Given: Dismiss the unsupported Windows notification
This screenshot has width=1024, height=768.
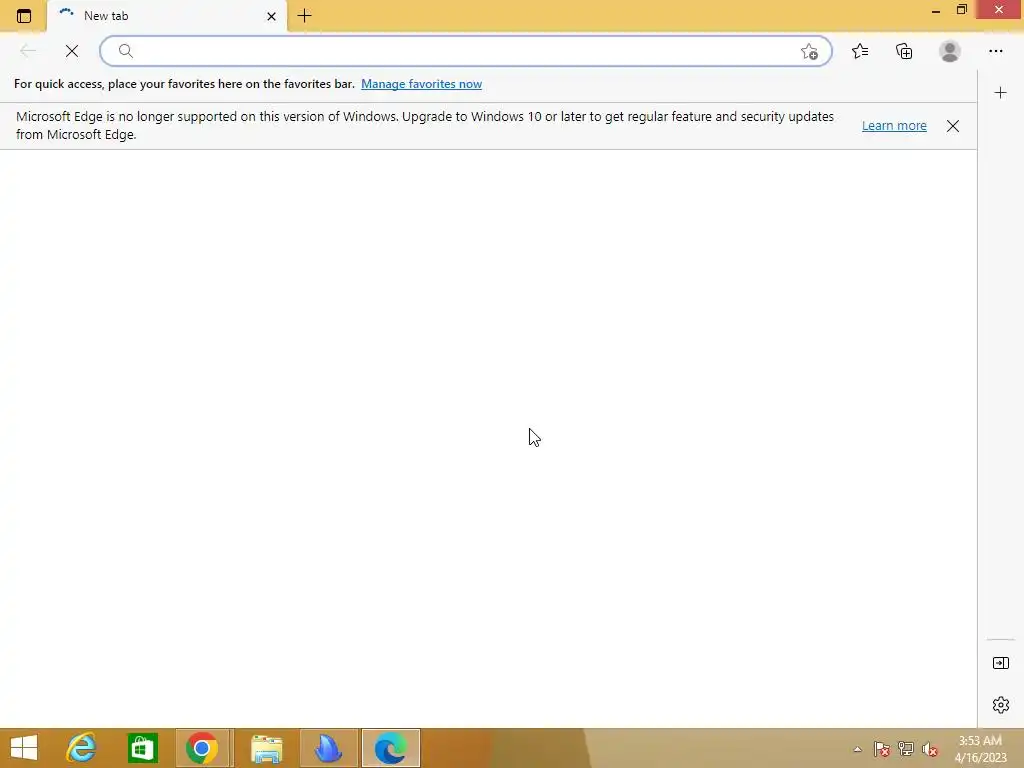Looking at the screenshot, I should click(x=953, y=126).
